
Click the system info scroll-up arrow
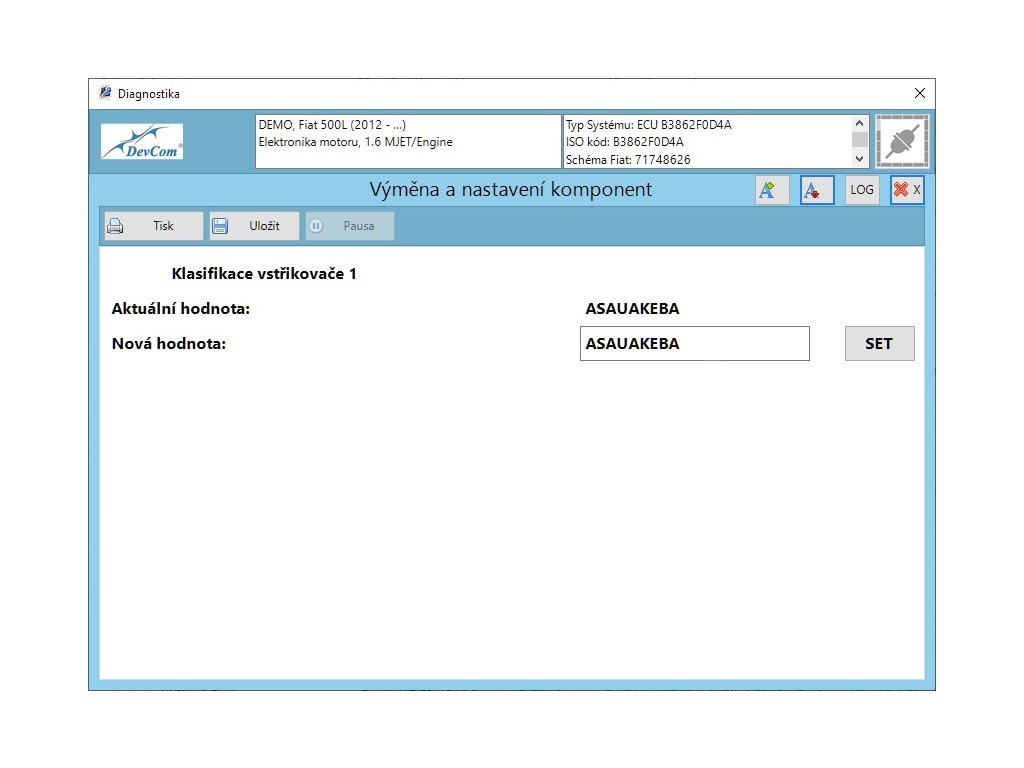point(859,123)
